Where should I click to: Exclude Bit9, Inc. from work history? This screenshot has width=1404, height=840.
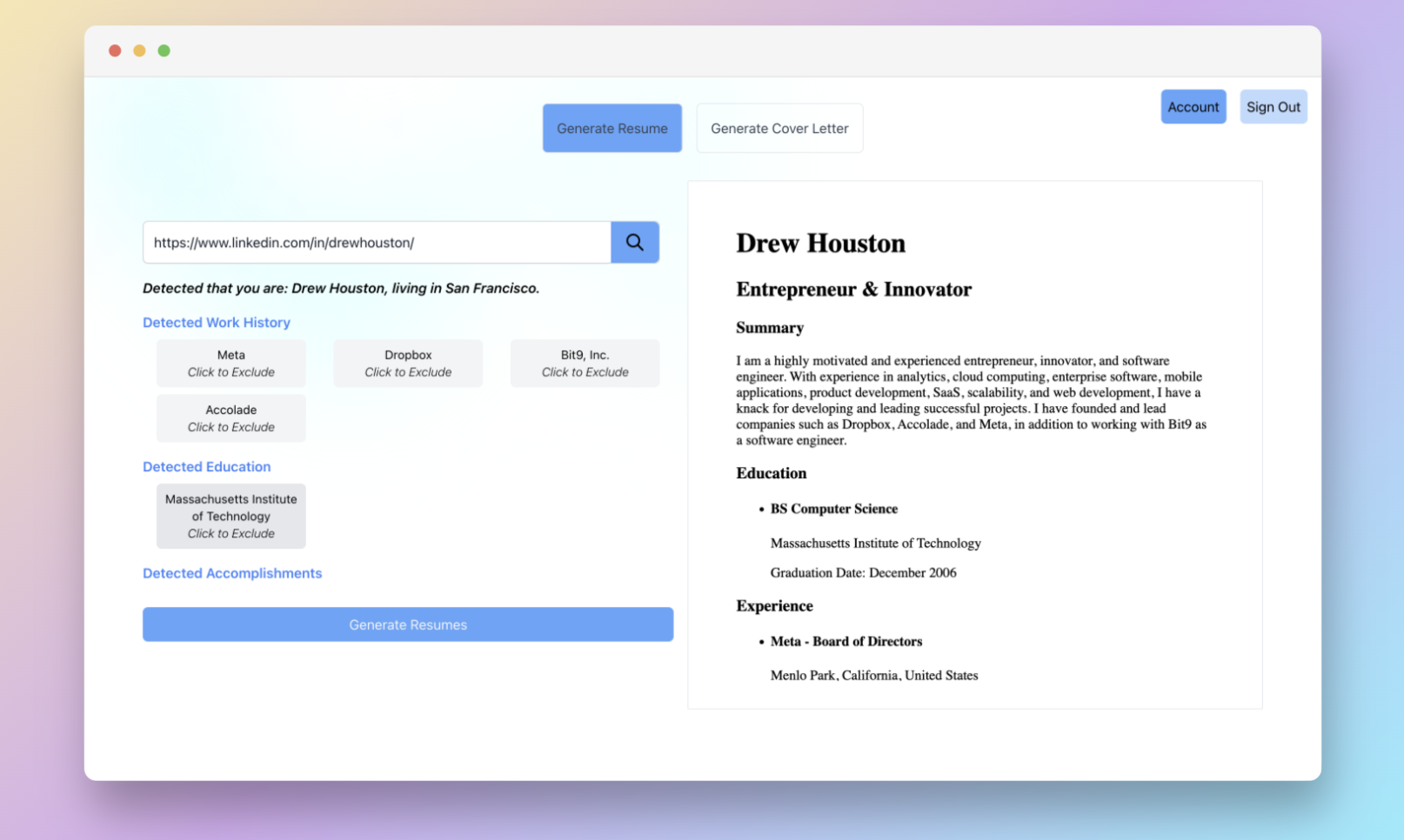click(x=585, y=363)
